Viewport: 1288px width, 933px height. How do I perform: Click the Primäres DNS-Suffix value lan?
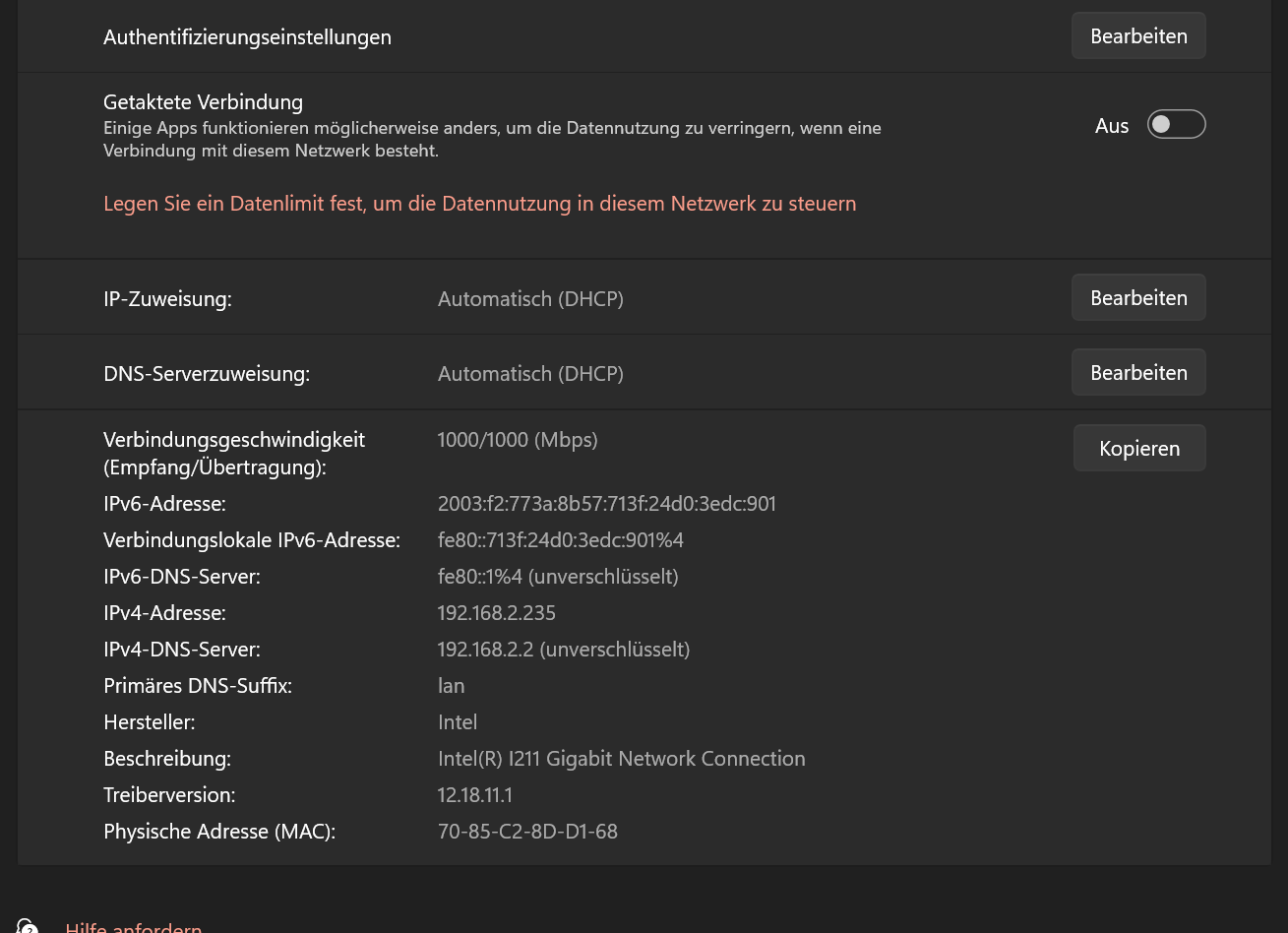coord(451,686)
